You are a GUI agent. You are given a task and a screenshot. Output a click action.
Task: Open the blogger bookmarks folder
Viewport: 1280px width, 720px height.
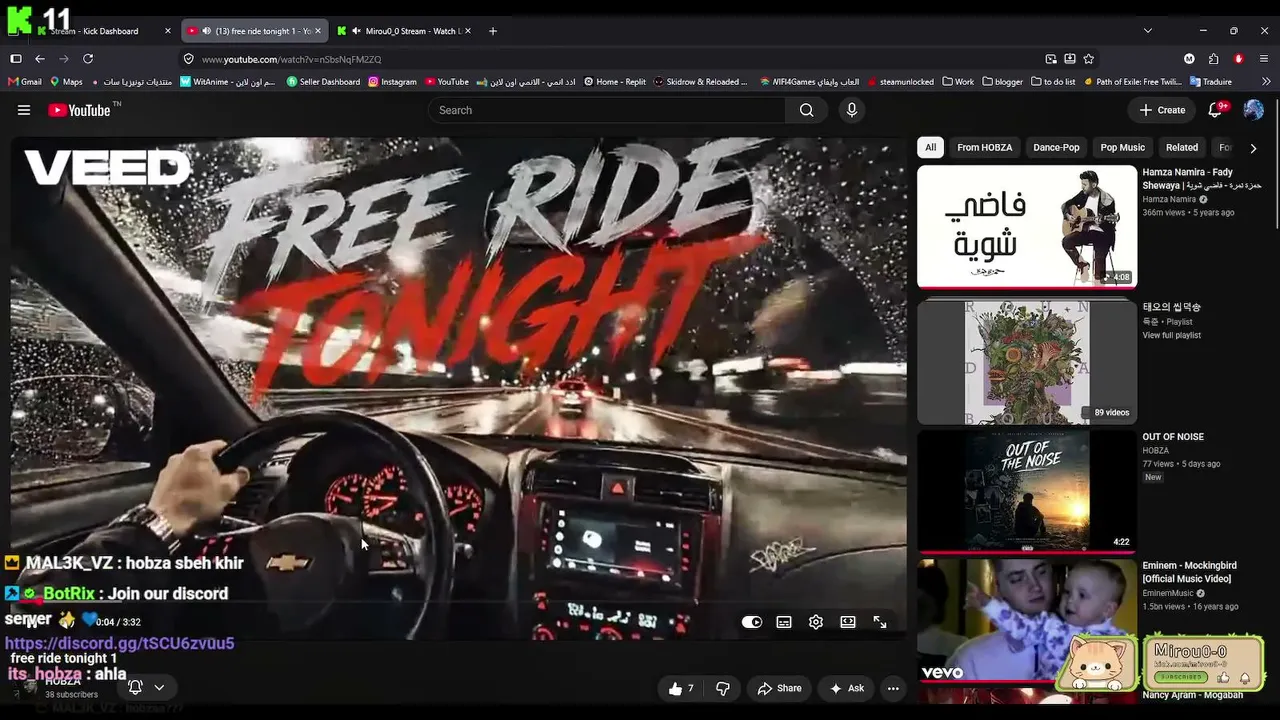[1003, 82]
